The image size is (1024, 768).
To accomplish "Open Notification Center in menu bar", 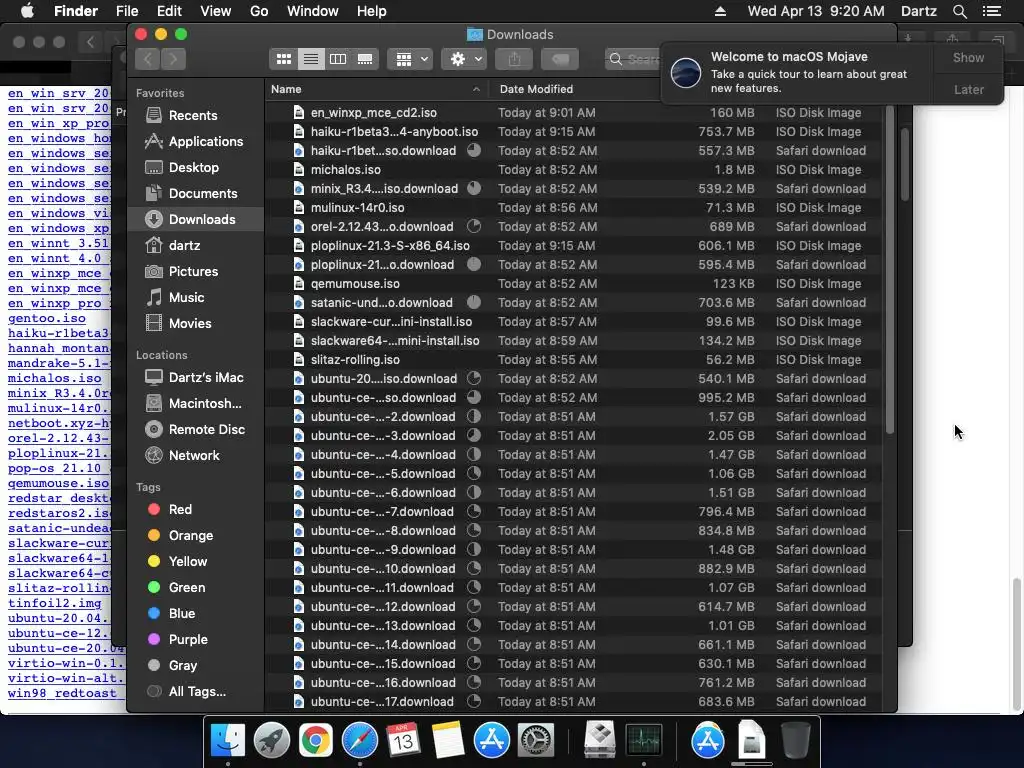I will [992, 11].
